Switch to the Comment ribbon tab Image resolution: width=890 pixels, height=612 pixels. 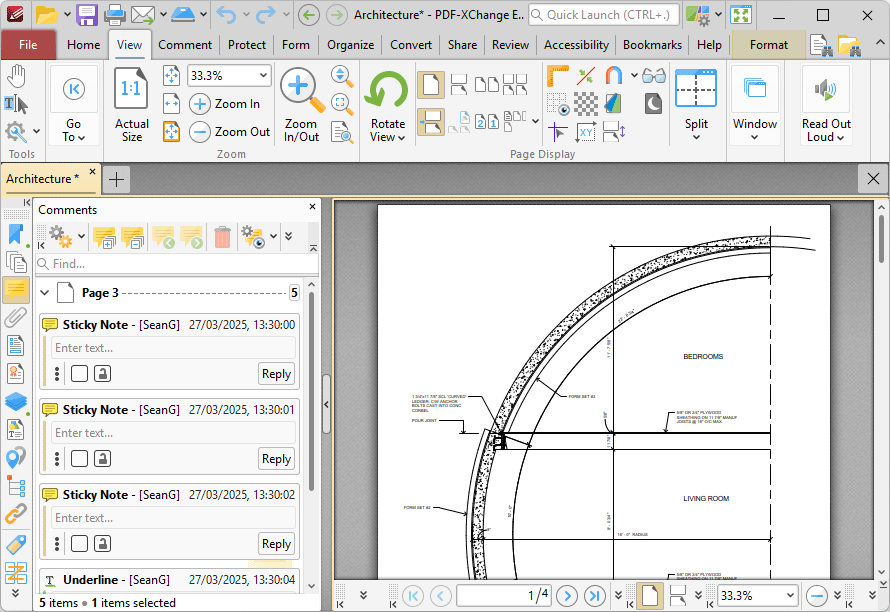click(x=184, y=45)
